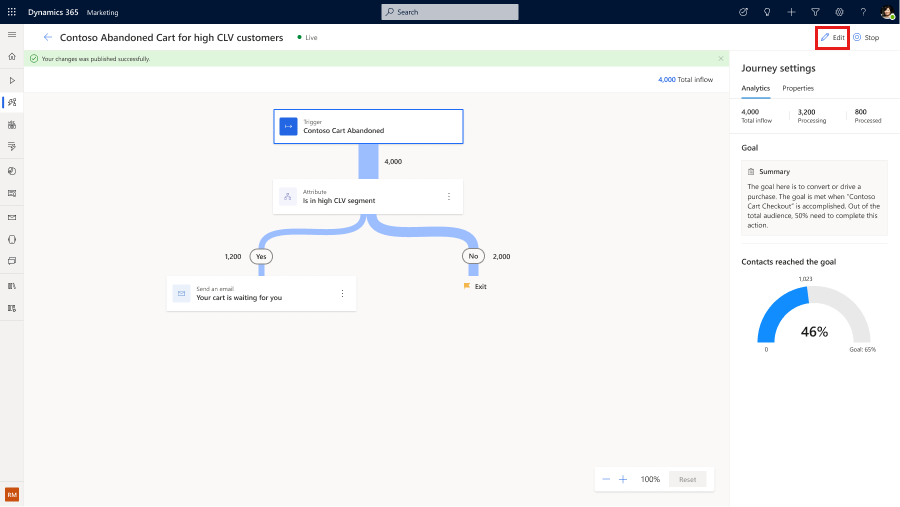Screen dimensions: 900x507
Task: Switch to the Properties tab
Action: tap(798, 88)
